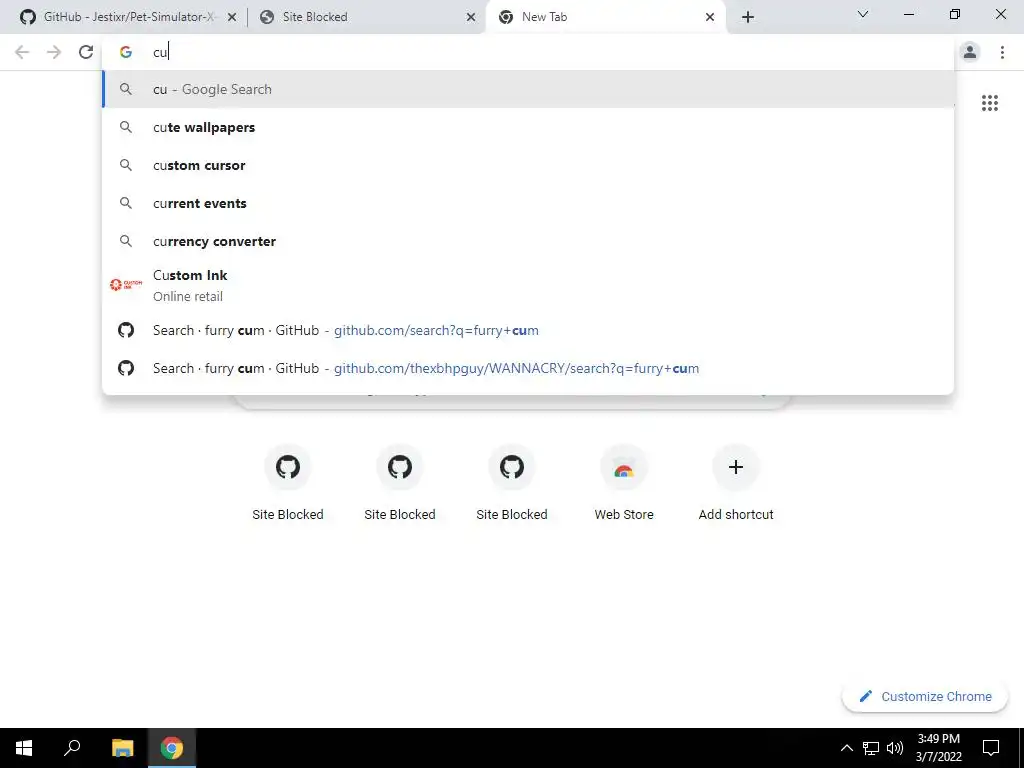Image resolution: width=1024 pixels, height=768 pixels.
Task: Open the Windows notification center icon
Action: pos(991,748)
